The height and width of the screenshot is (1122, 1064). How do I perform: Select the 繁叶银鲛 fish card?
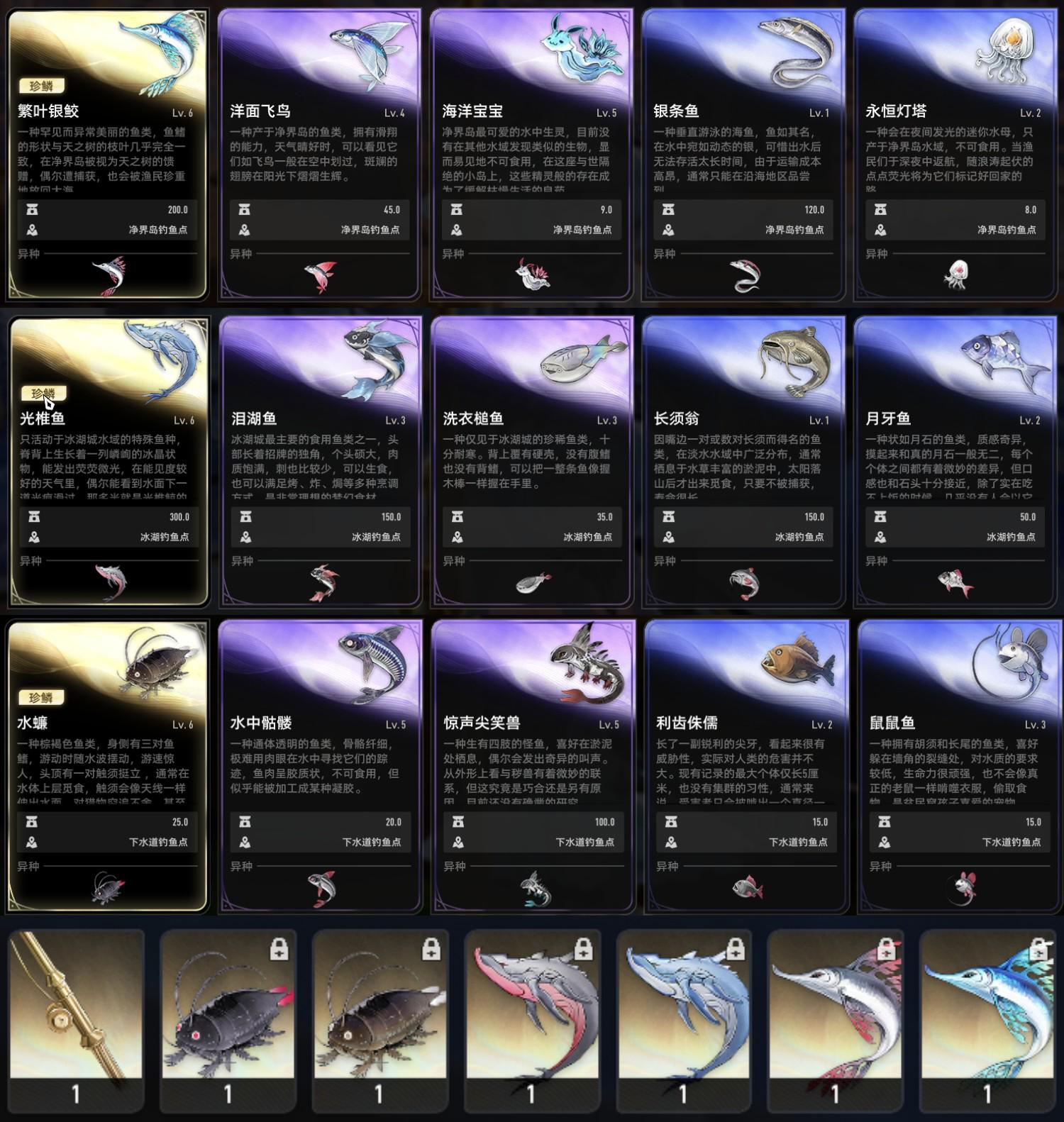tap(107, 153)
